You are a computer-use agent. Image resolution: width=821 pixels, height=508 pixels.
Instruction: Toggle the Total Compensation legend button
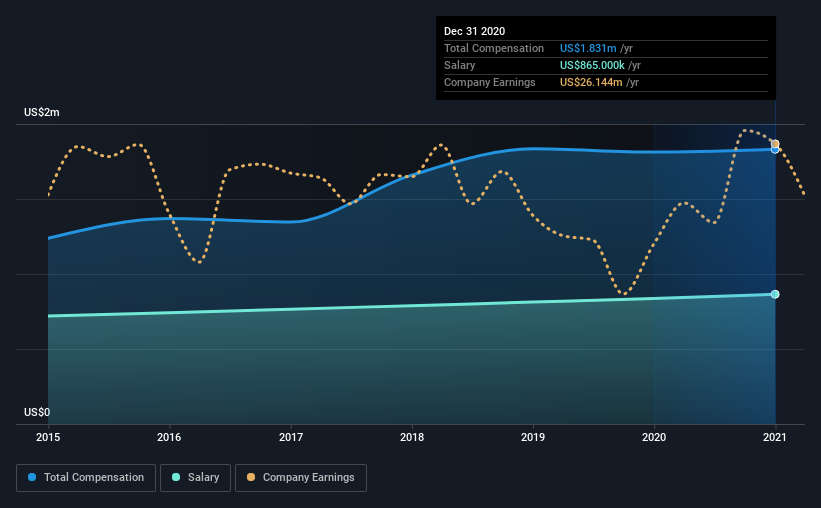click(86, 478)
